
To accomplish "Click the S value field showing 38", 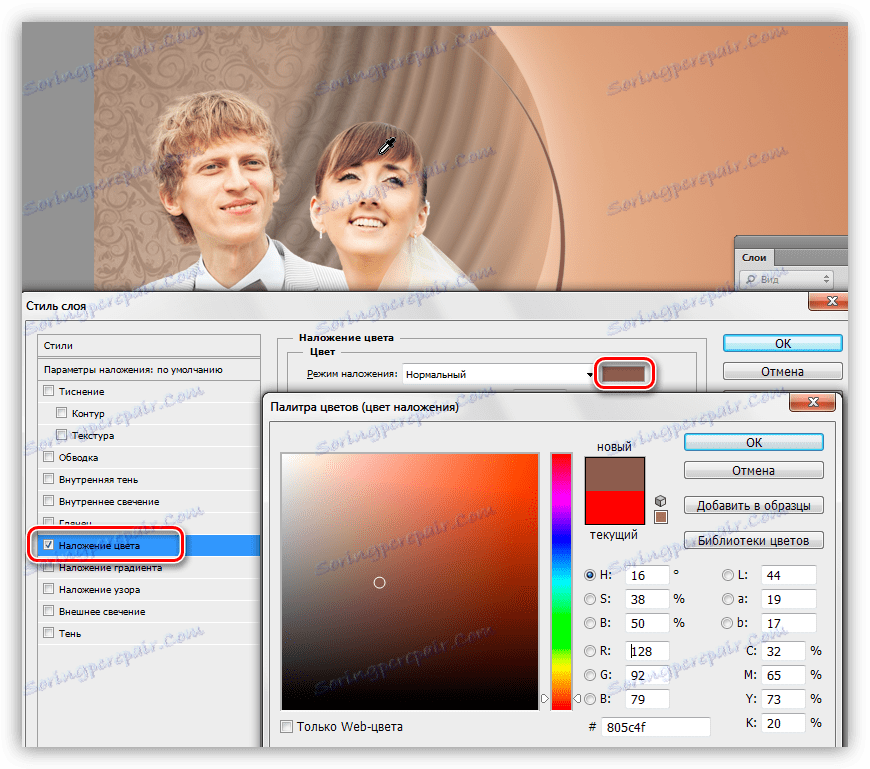I will coord(647,599).
